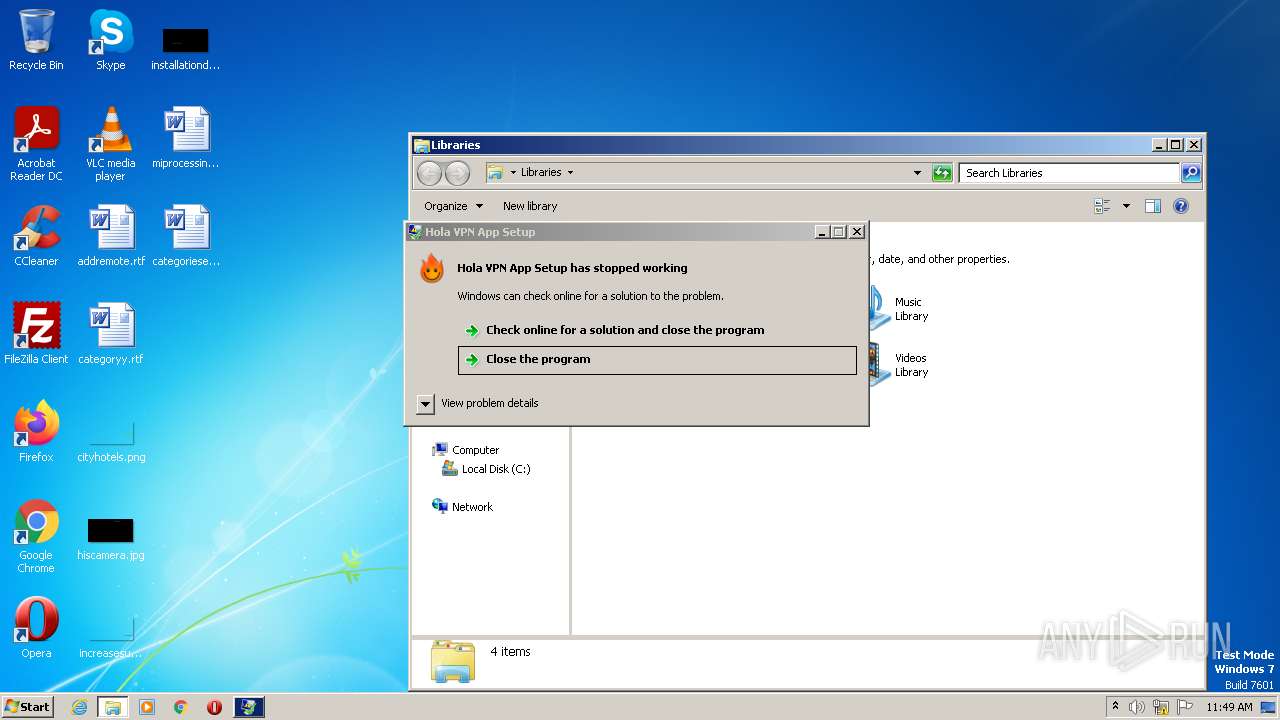Select addremote.rtf file on desktop
This screenshot has height=720, width=1280.
[111, 236]
